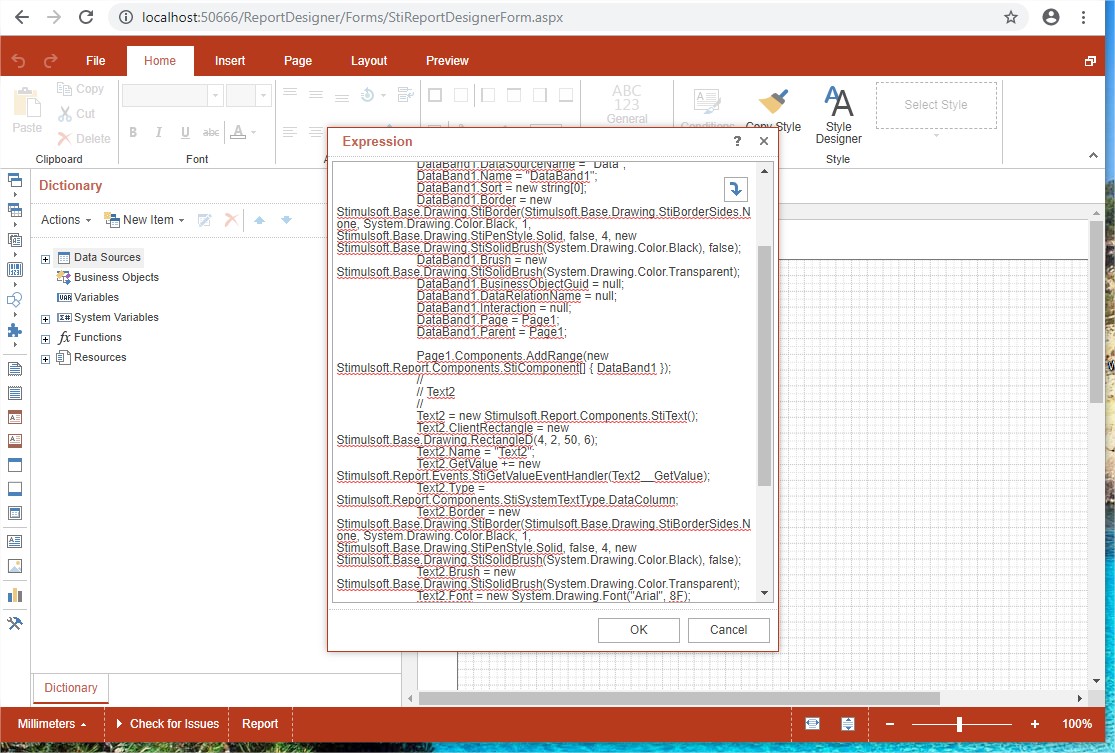Click the move up arrow in Dictionary toolbar
This screenshot has height=753, width=1115.
point(260,220)
